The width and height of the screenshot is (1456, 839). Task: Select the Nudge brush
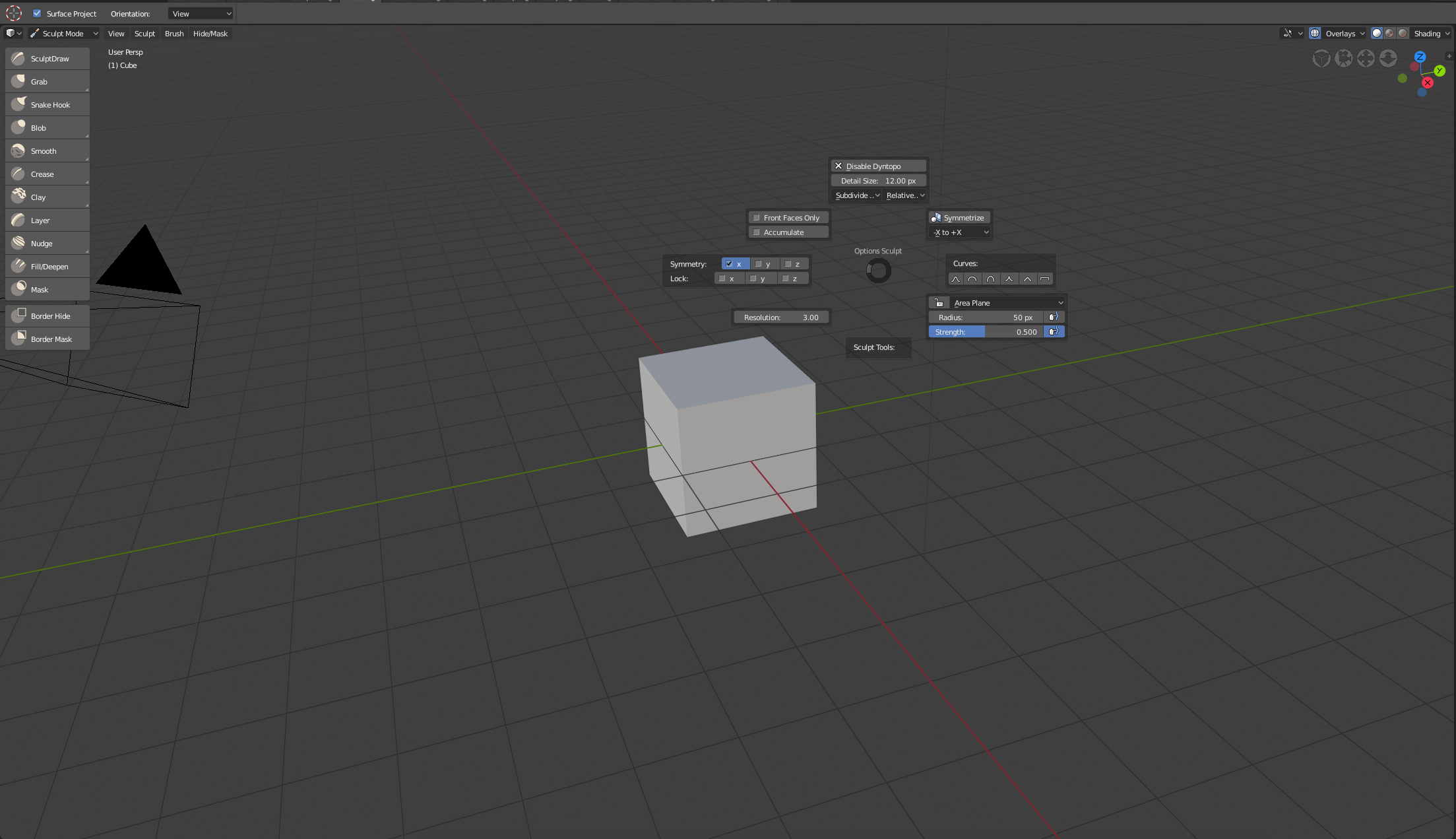[47, 244]
